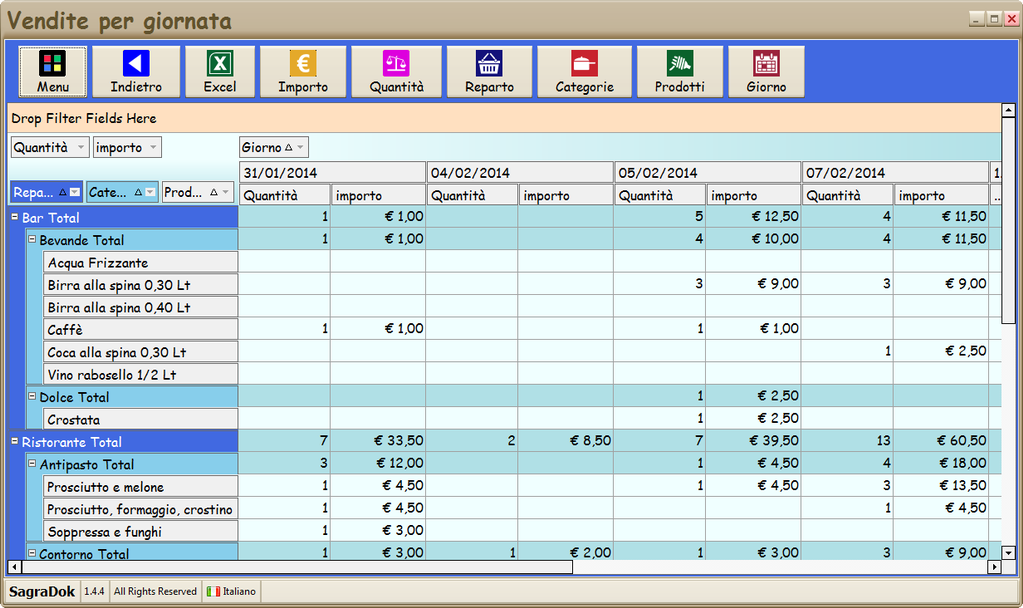The height and width of the screenshot is (608, 1023).
Task: Collapse the Bar Total row
Action: 14,217
